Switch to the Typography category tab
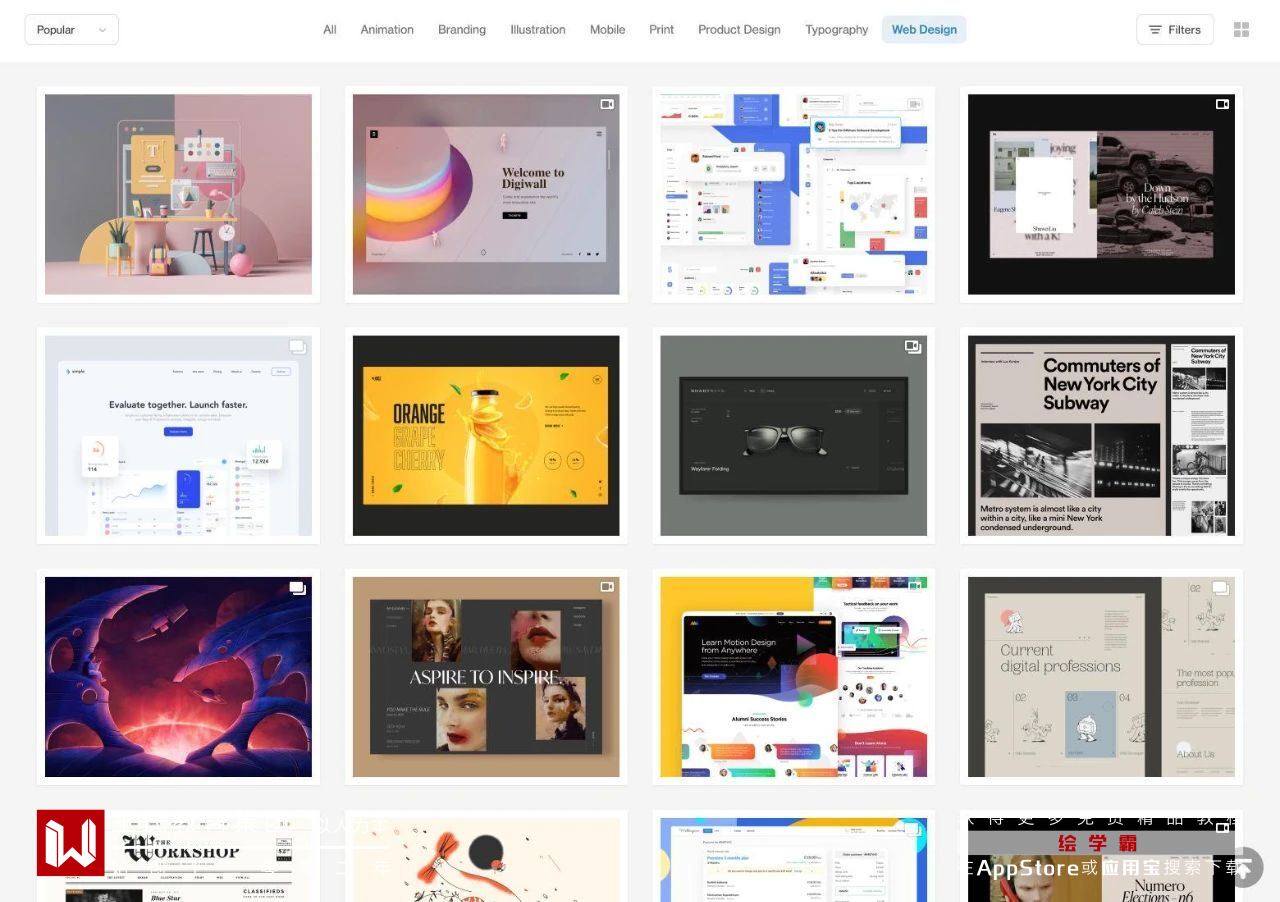Screen dimensions: 1280x902 tap(837, 30)
